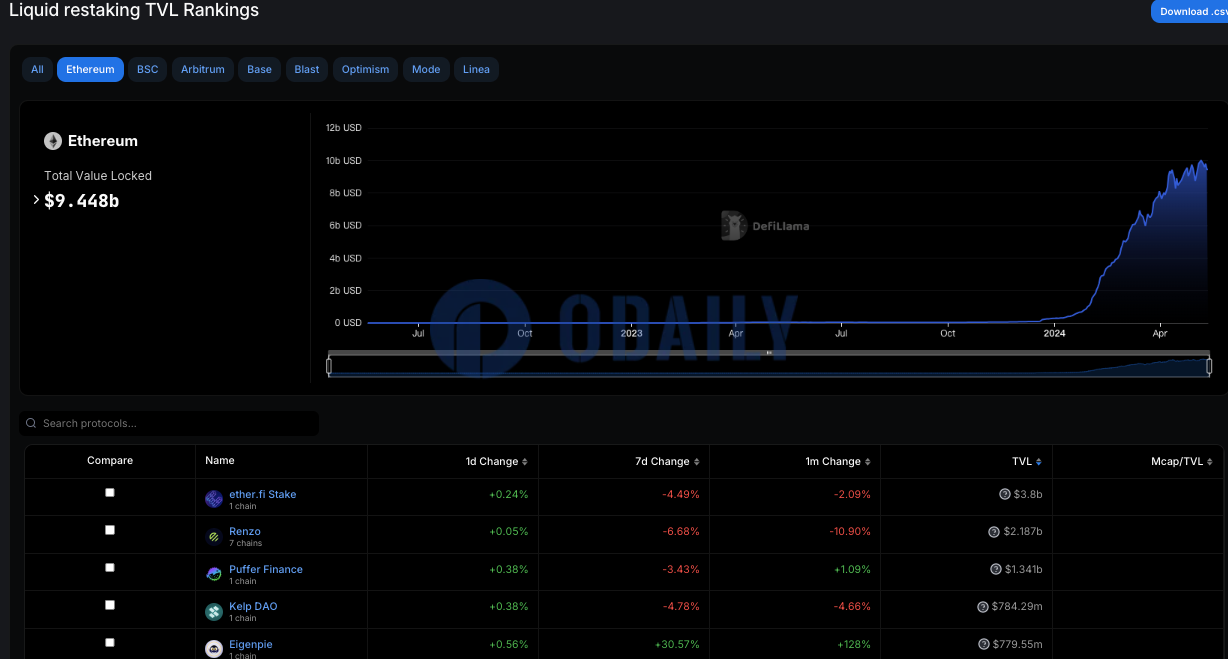
Task: Click the question mark icon beside $1.341b
Action: 995,569
